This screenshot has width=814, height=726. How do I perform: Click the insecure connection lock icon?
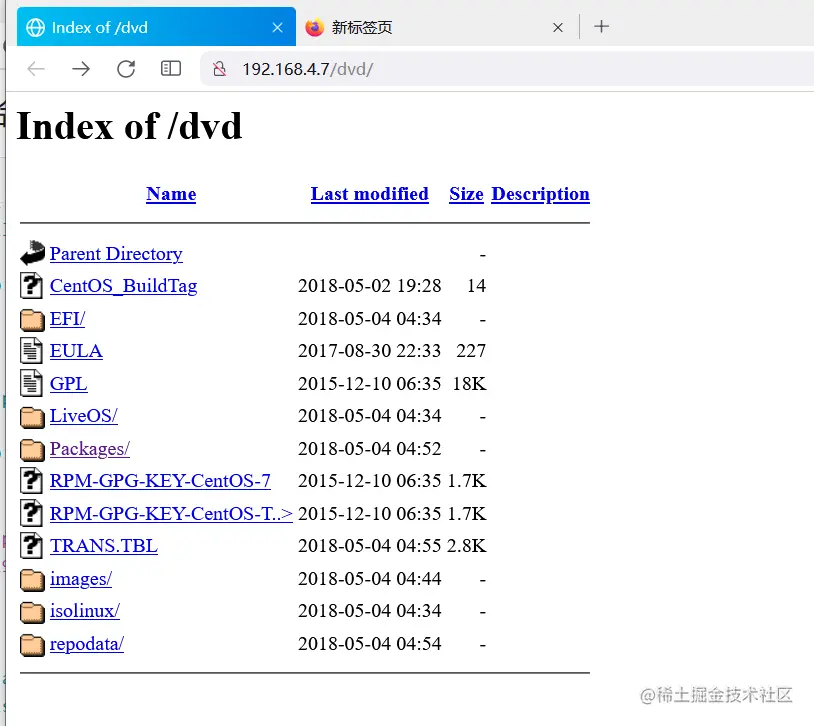220,69
